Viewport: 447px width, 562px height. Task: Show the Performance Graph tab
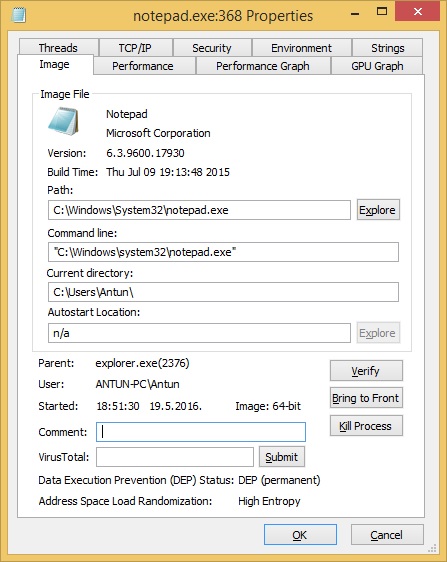[x=263, y=66]
